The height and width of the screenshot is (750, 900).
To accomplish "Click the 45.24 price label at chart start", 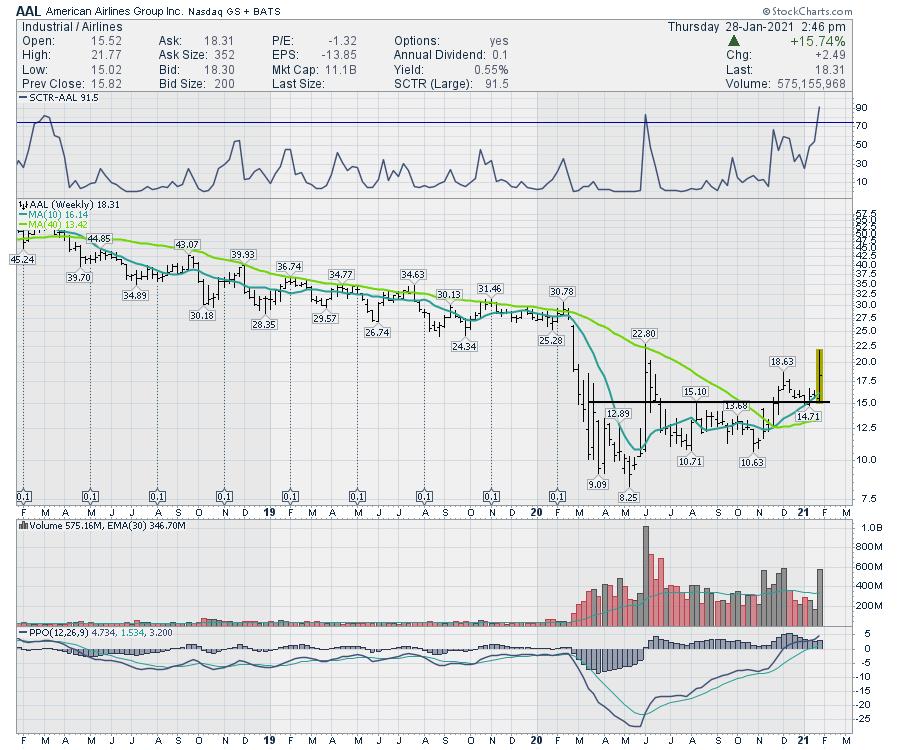I will (x=22, y=259).
